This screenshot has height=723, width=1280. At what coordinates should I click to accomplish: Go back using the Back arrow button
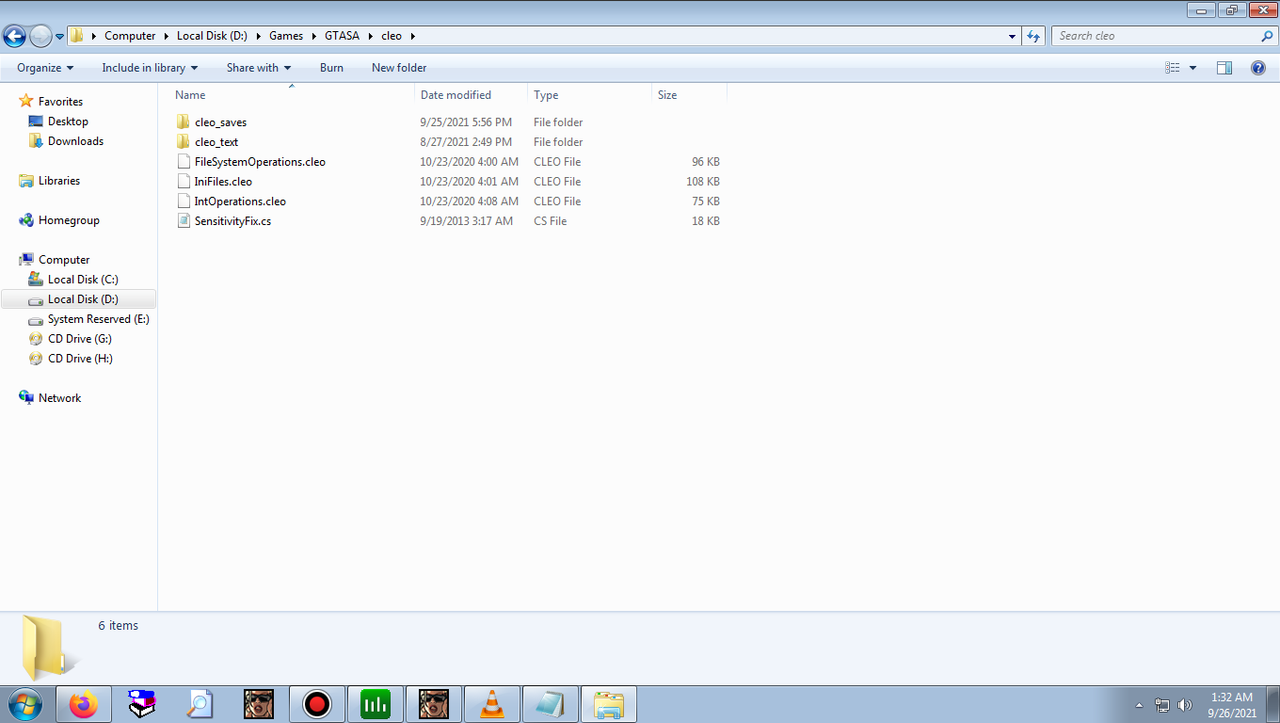tap(15, 36)
